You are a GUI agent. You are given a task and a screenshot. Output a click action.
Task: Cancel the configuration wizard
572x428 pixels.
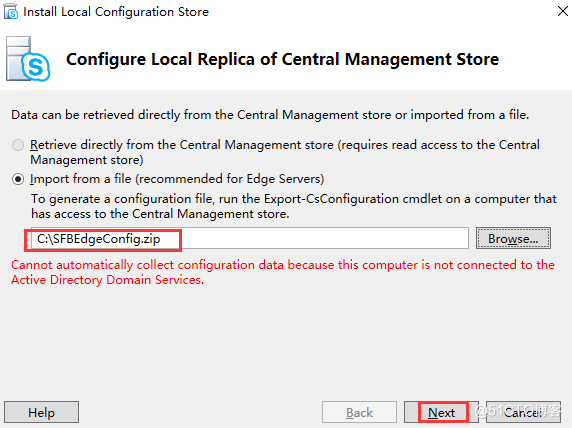[523, 412]
